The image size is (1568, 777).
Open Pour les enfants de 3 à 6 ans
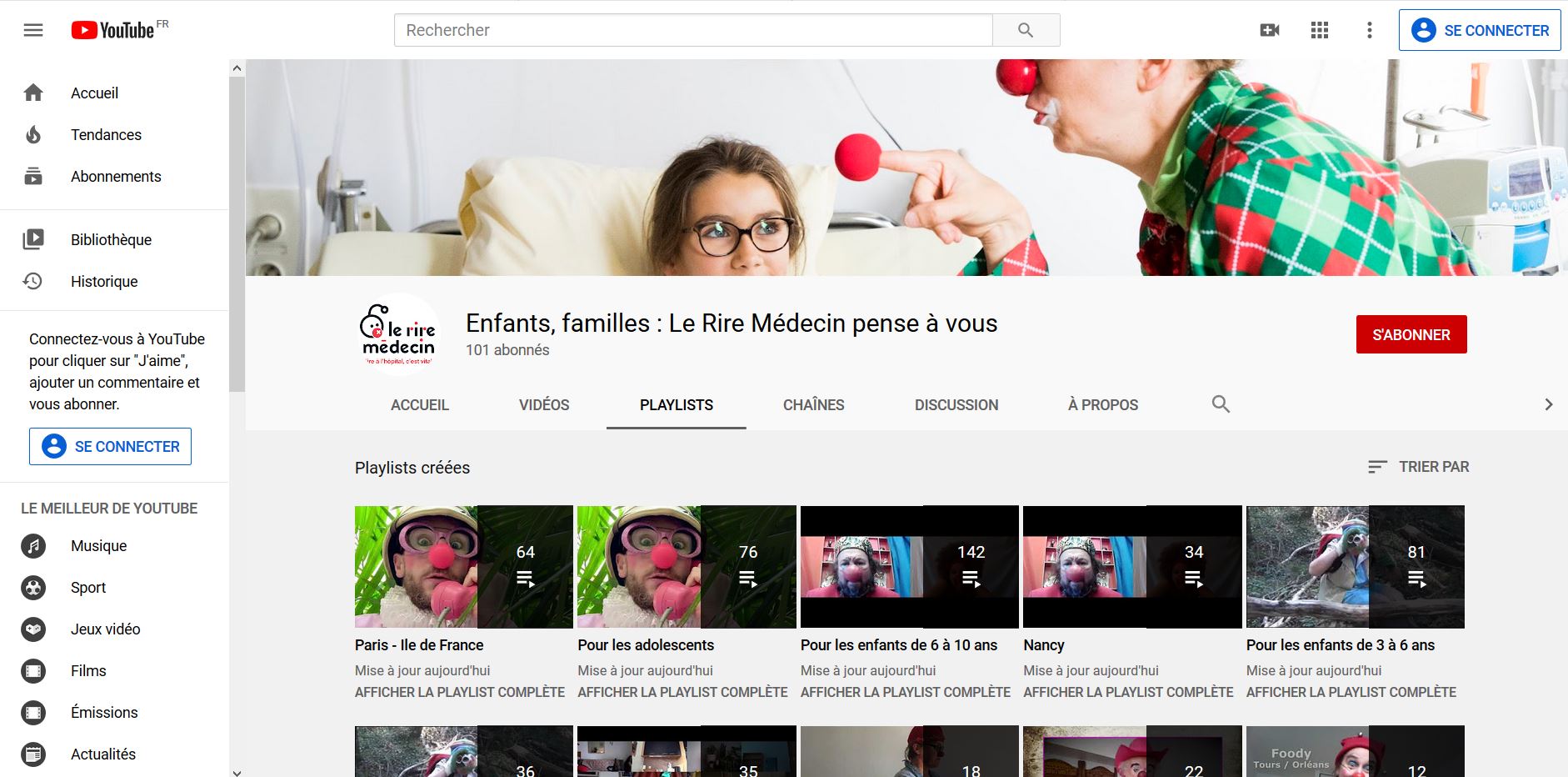1341,645
